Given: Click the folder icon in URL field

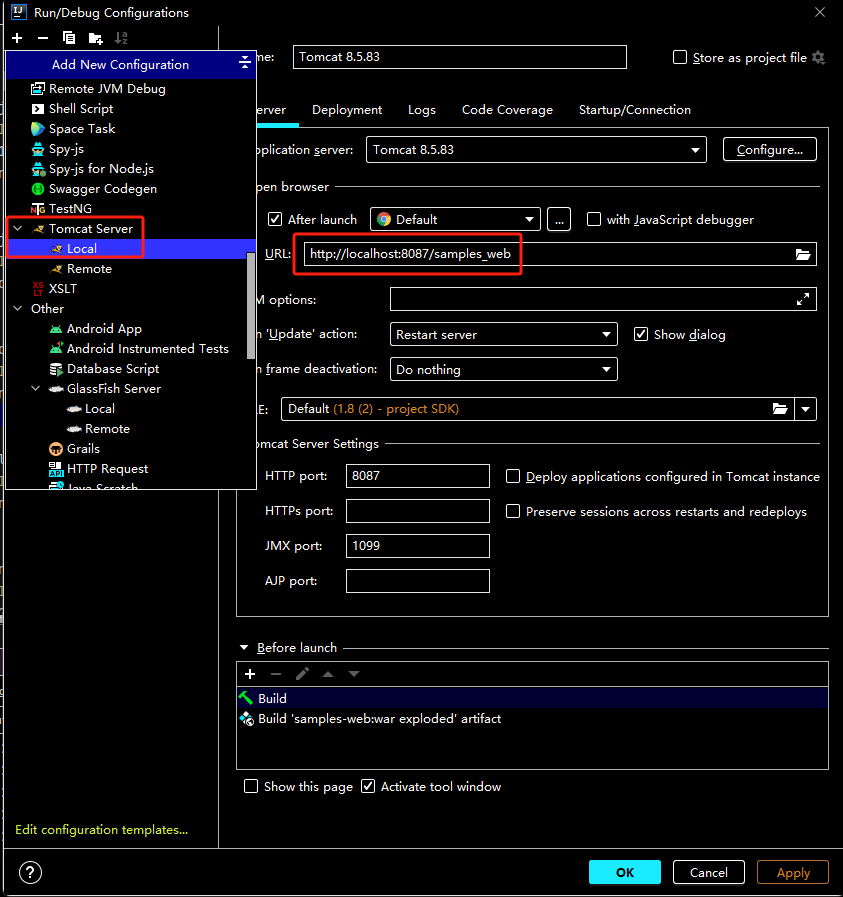Looking at the screenshot, I should pyautogui.click(x=803, y=255).
